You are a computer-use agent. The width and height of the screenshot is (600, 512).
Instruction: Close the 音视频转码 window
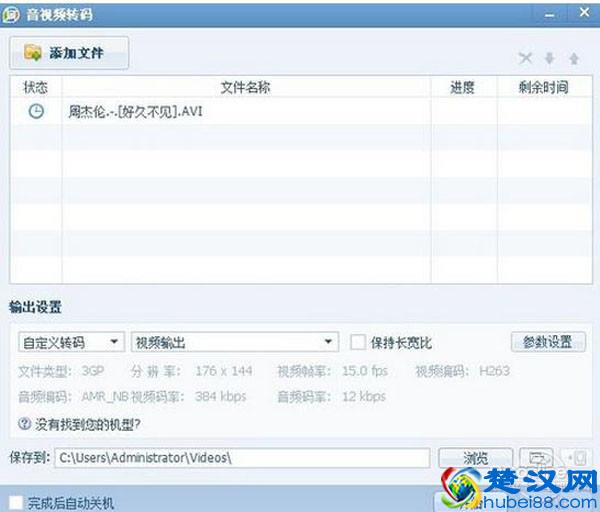coord(584,12)
